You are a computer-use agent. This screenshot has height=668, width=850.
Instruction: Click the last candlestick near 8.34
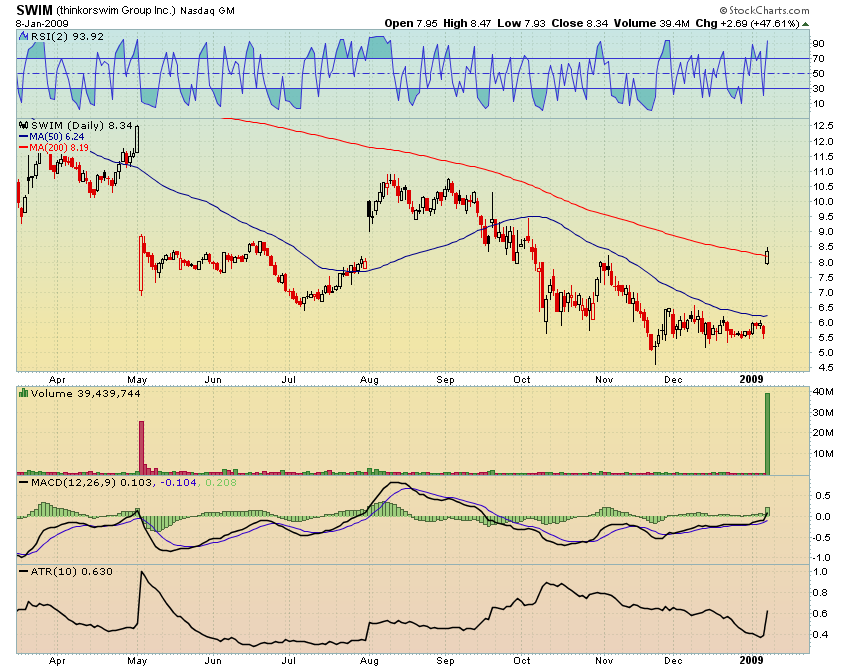click(x=767, y=255)
